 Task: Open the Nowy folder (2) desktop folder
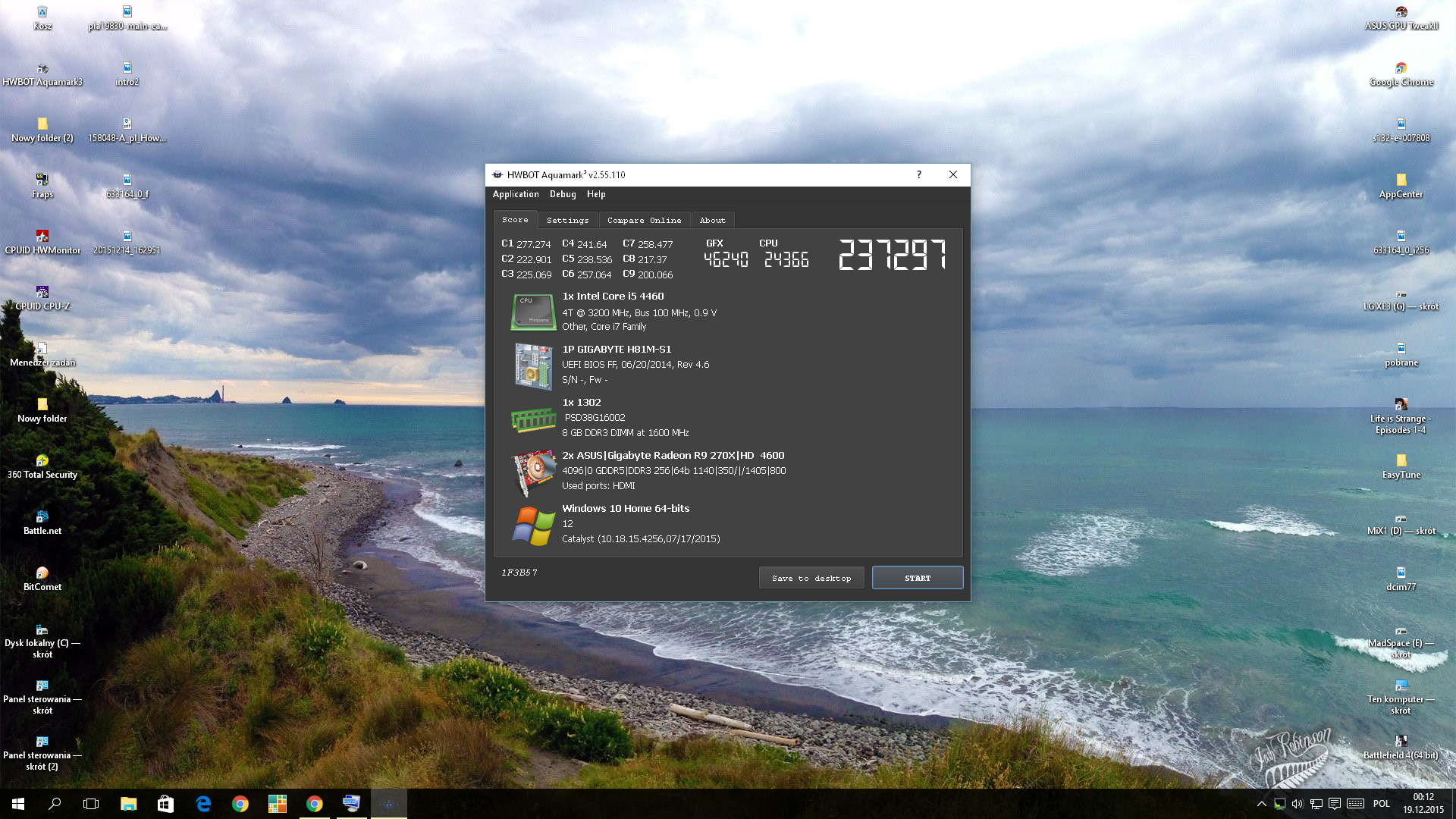[42, 130]
